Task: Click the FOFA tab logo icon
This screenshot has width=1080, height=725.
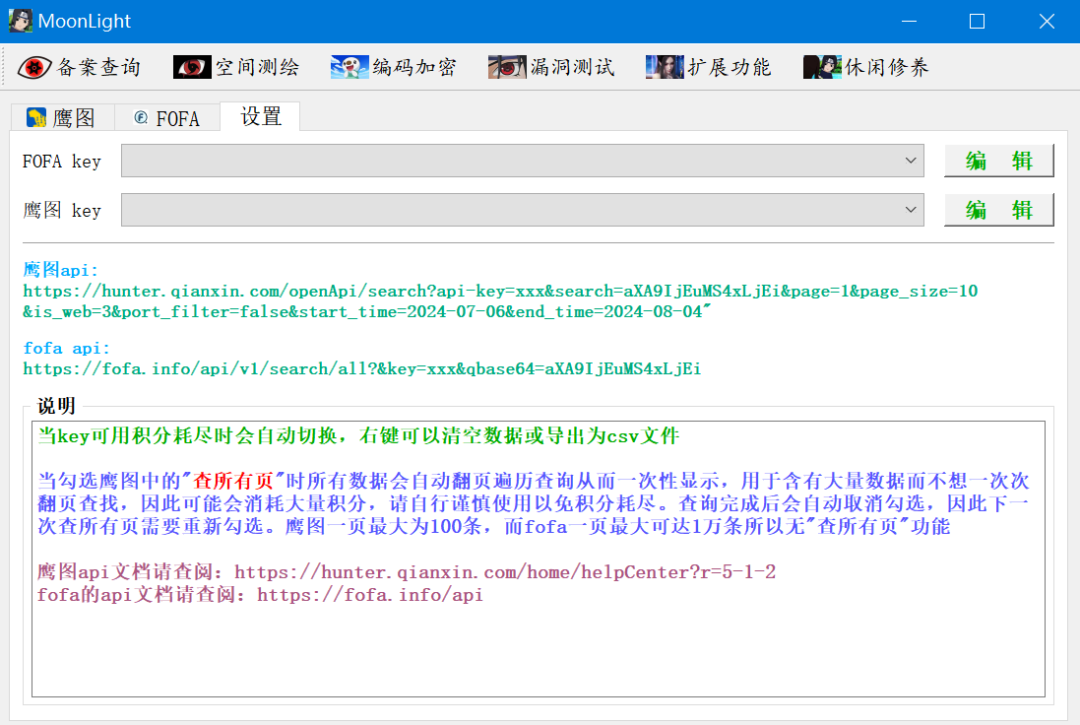Action: 141,118
